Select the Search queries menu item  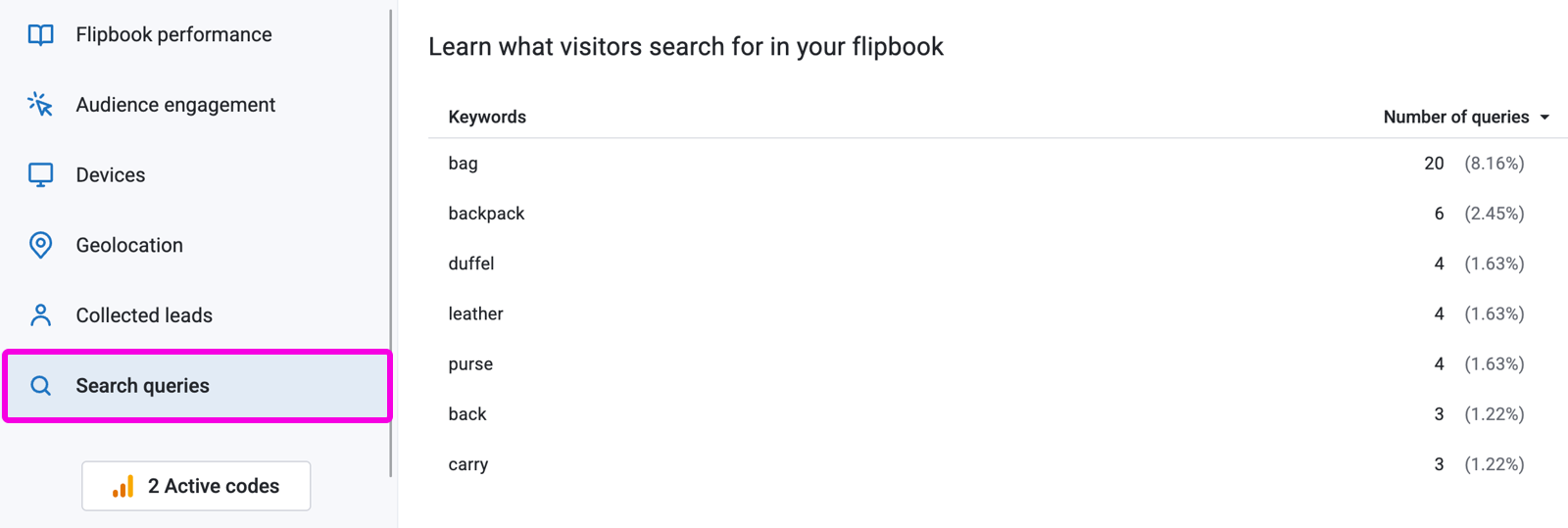[x=197, y=386]
